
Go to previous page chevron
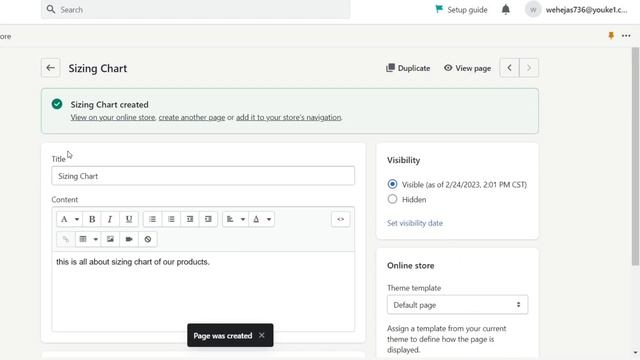[509, 68]
